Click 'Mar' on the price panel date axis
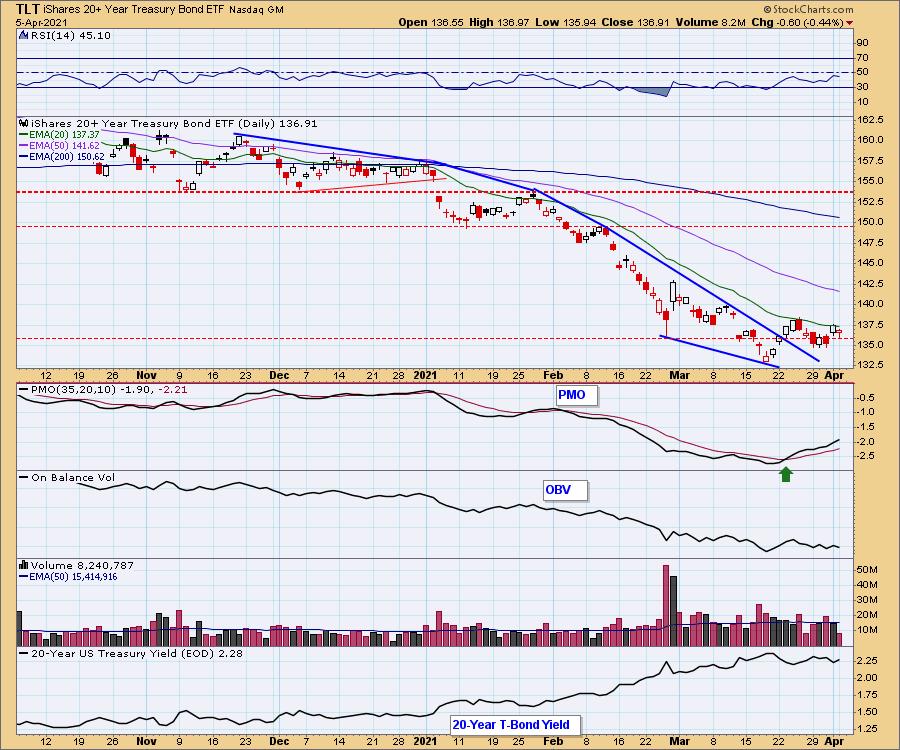The height and width of the screenshot is (750, 900). point(680,375)
